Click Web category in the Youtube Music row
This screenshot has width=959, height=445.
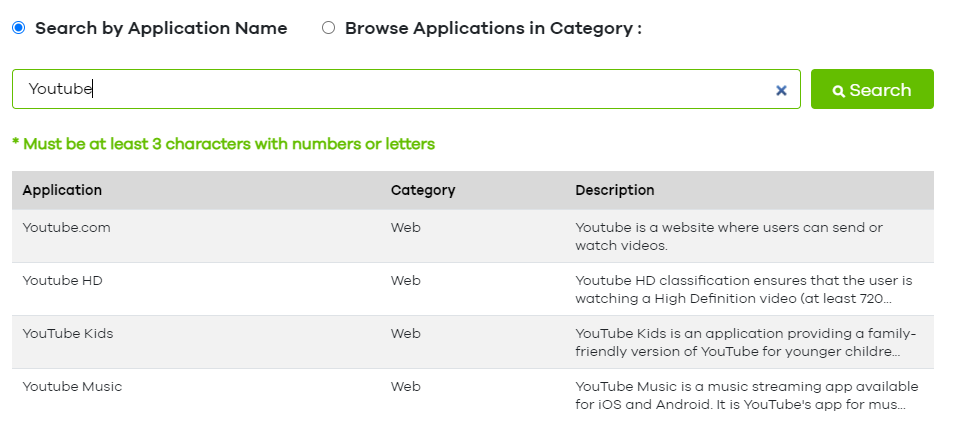pyautogui.click(x=405, y=386)
